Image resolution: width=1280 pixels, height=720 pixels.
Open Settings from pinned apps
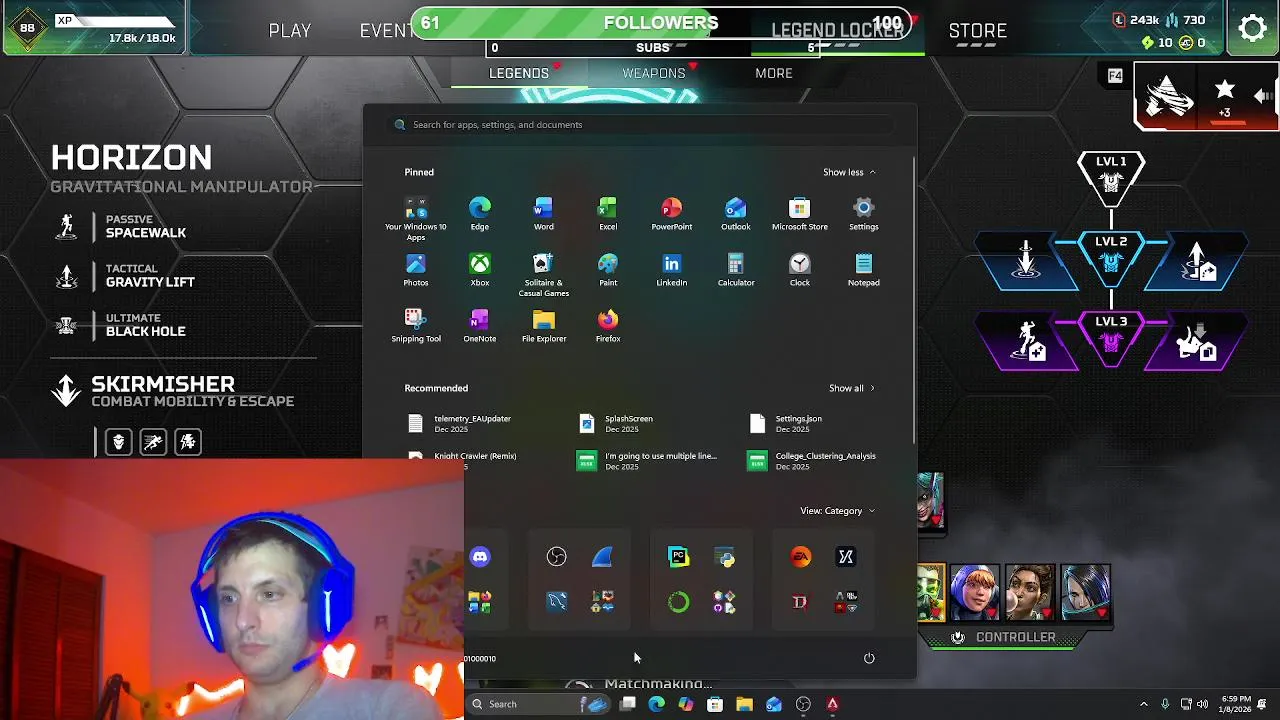pyautogui.click(x=863, y=213)
